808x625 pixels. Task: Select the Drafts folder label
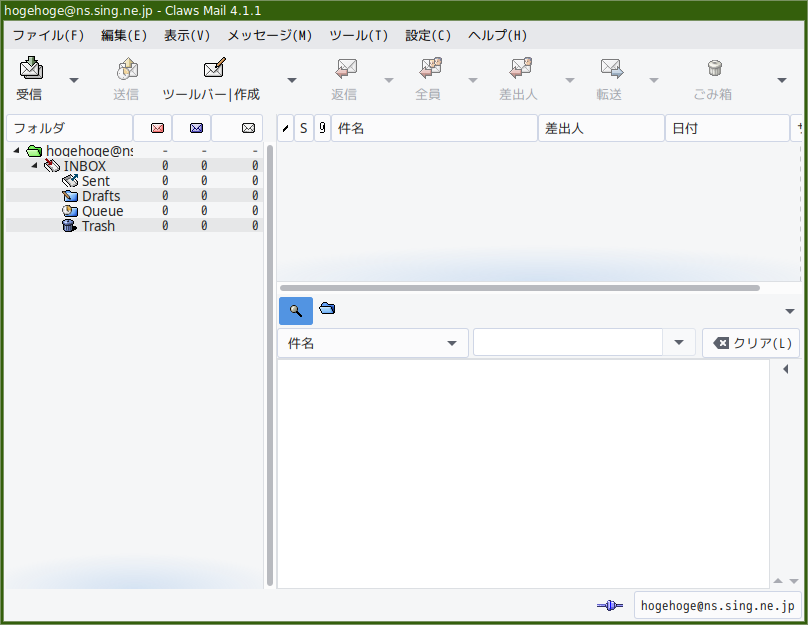pos(101,196)
